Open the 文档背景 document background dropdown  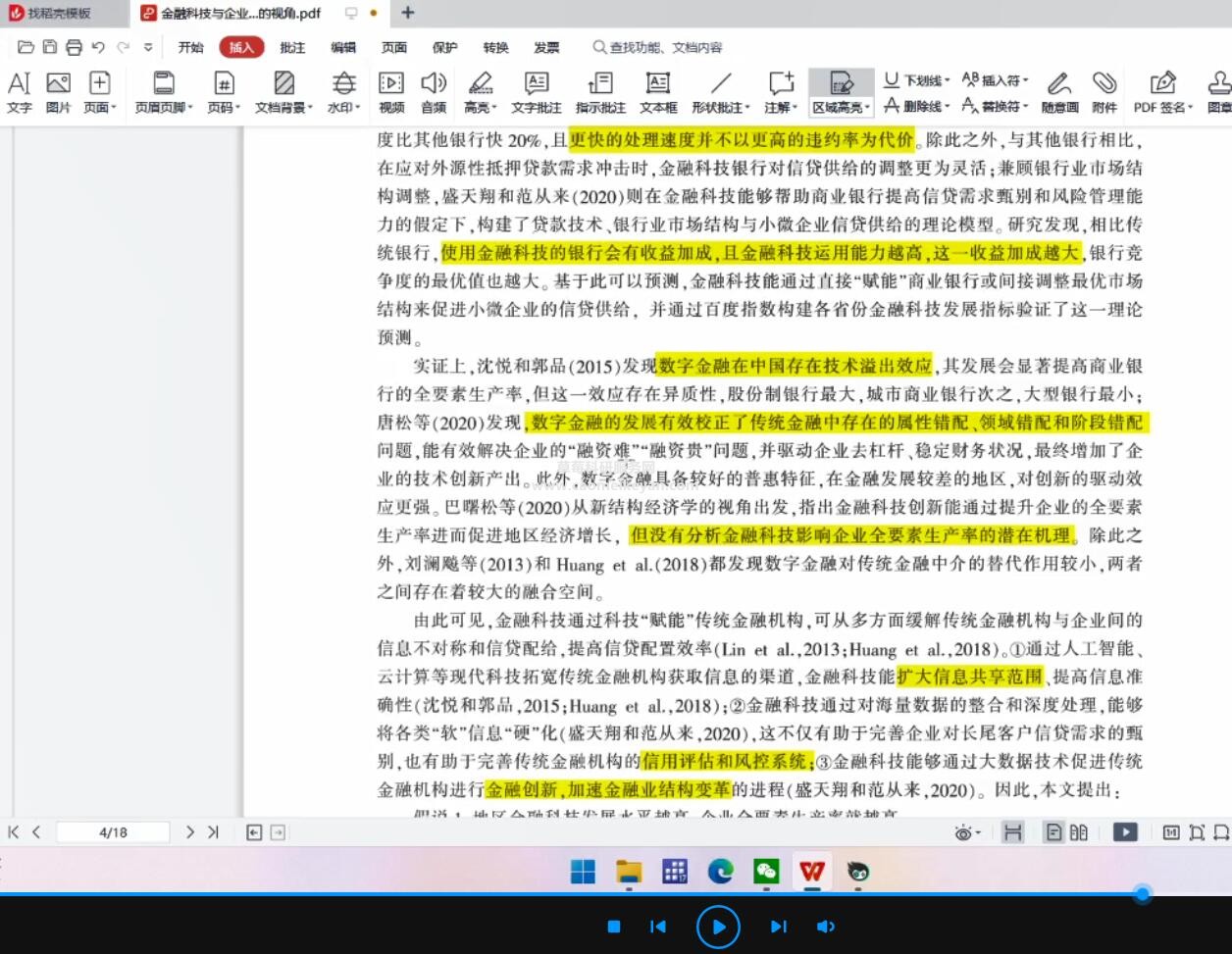coord(283,92)
